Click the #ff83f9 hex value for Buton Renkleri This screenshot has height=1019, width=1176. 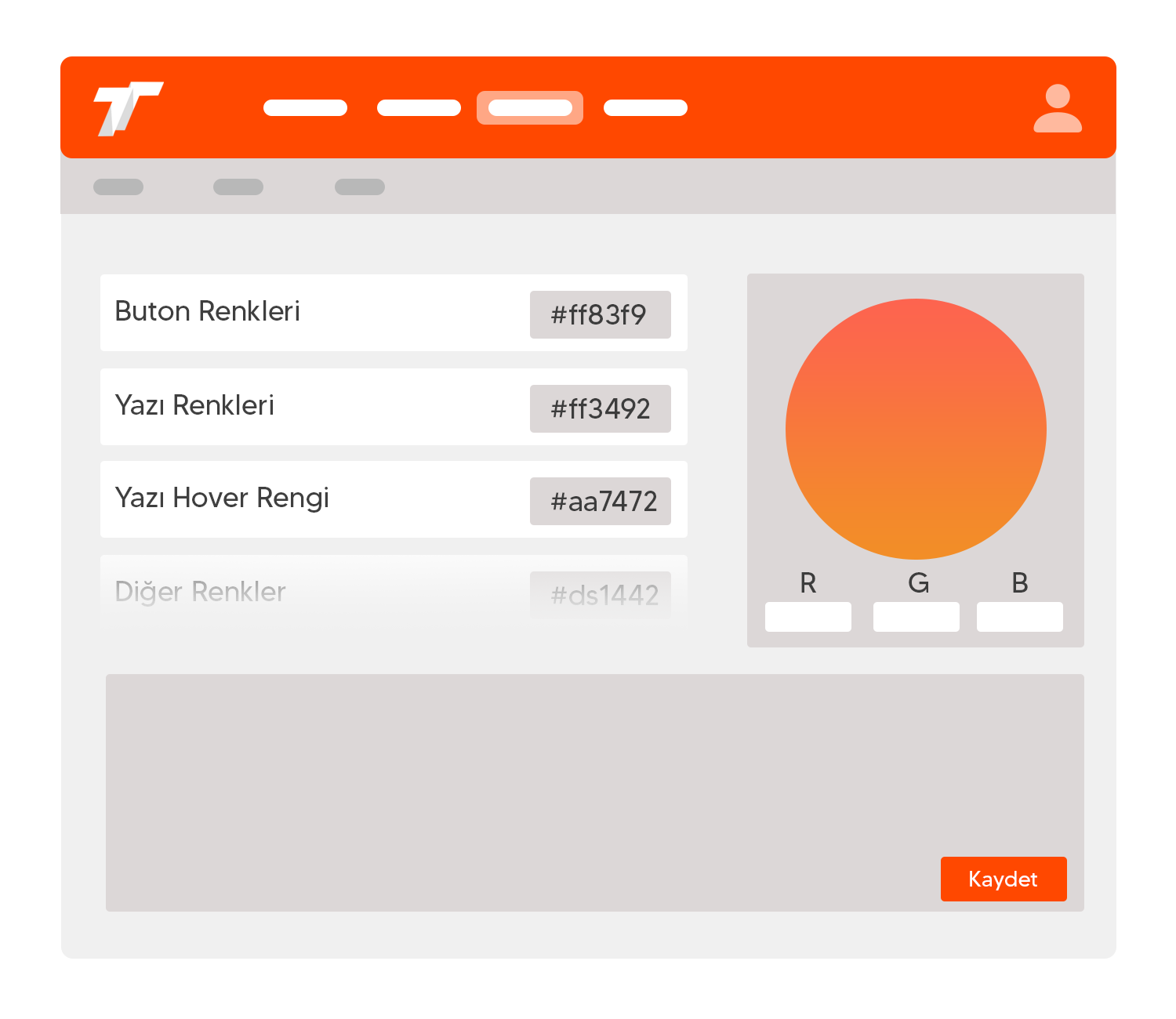(600, 315)
